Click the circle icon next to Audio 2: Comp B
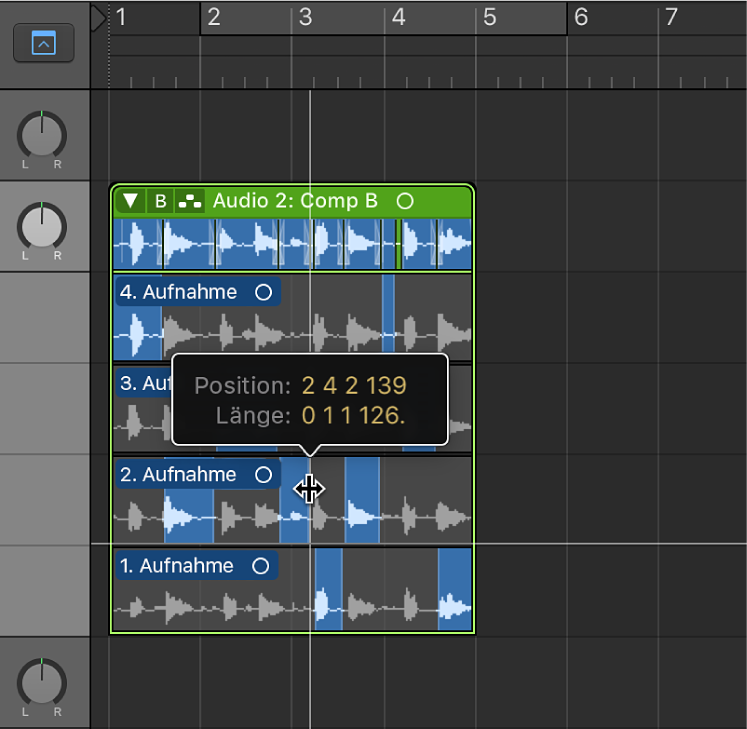747x729 pixels. pyautogui.click(x=405, y=201)
